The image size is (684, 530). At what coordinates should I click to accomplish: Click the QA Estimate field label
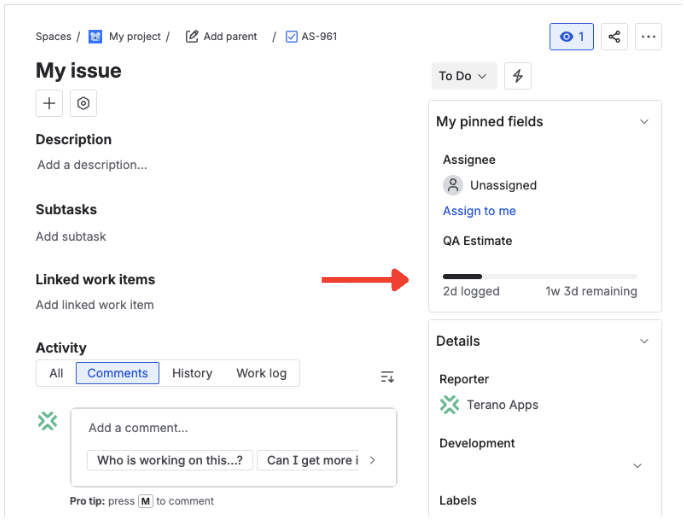click(477, 241)
